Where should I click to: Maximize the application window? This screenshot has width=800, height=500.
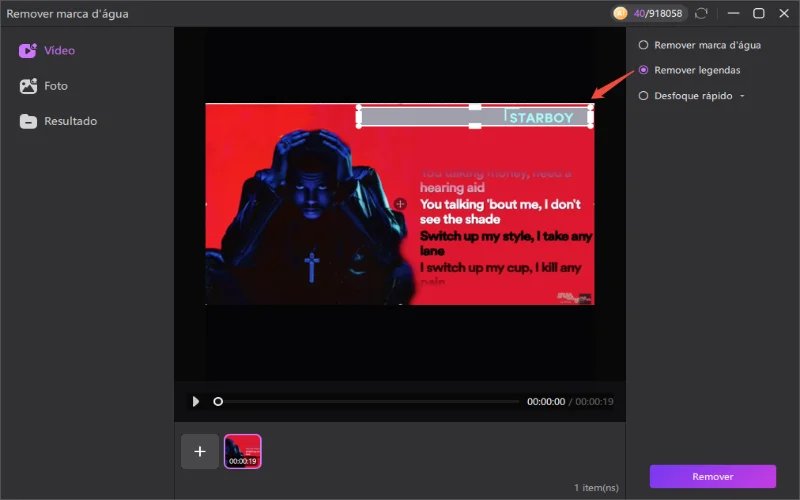[x=759, y=13]
